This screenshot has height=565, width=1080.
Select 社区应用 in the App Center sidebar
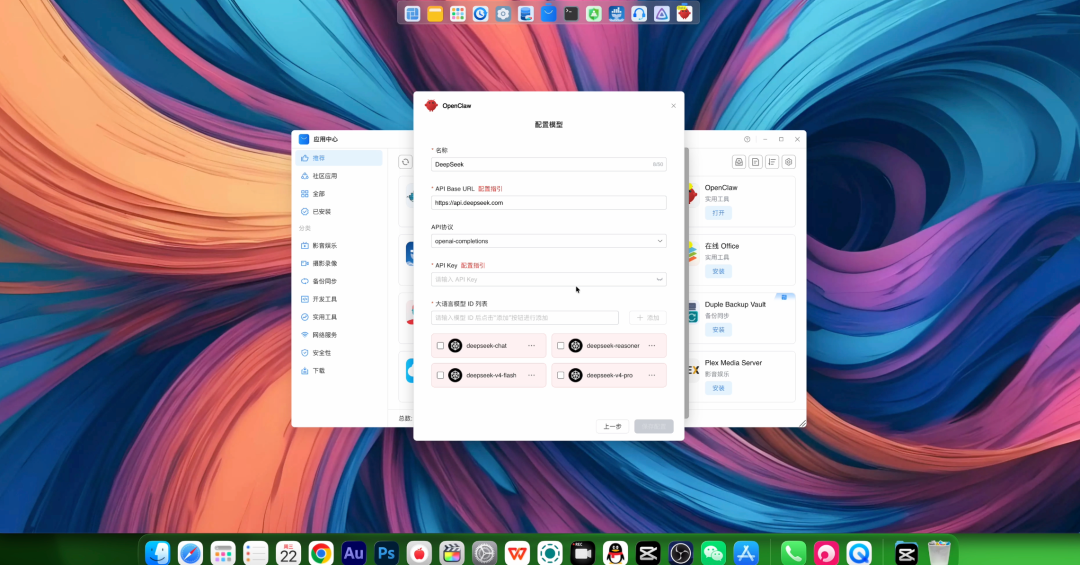pos(339,176)
